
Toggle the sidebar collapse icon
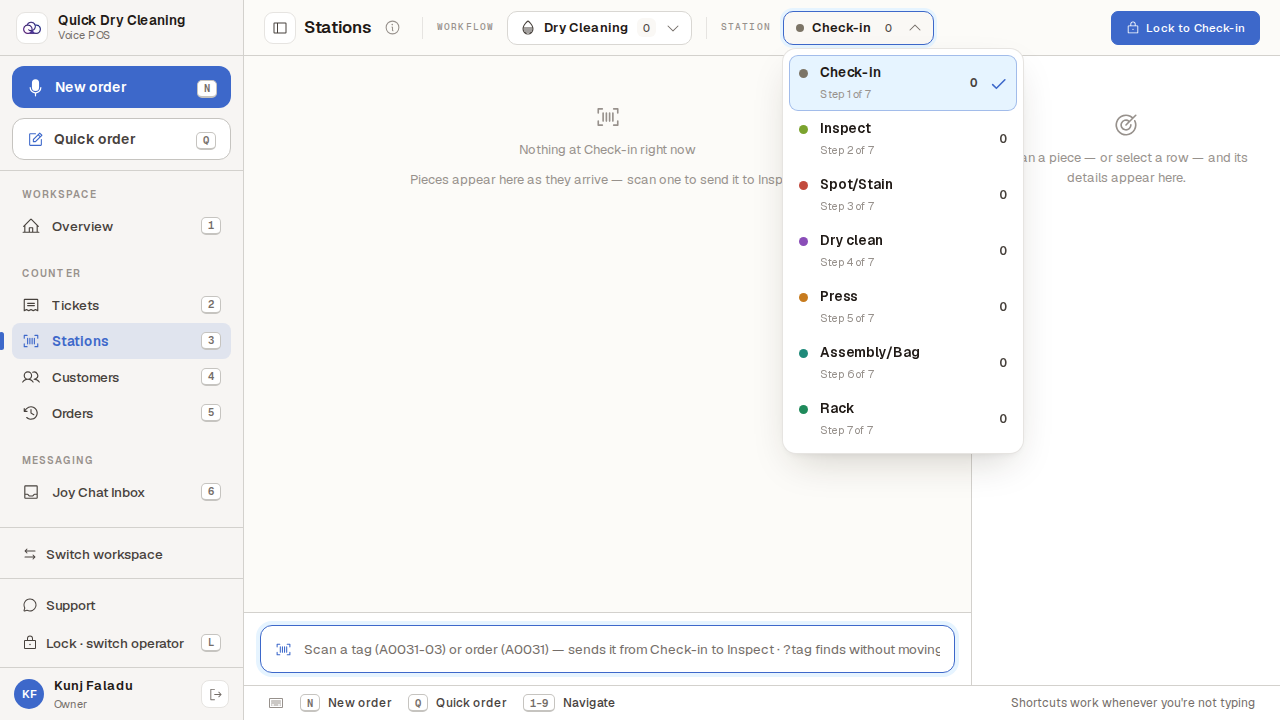pos(280,28)
